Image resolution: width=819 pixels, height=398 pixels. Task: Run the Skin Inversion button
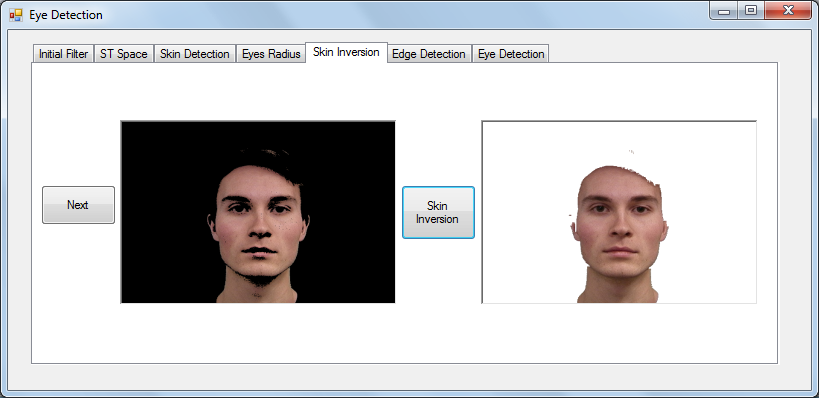[x=438, y=213]
